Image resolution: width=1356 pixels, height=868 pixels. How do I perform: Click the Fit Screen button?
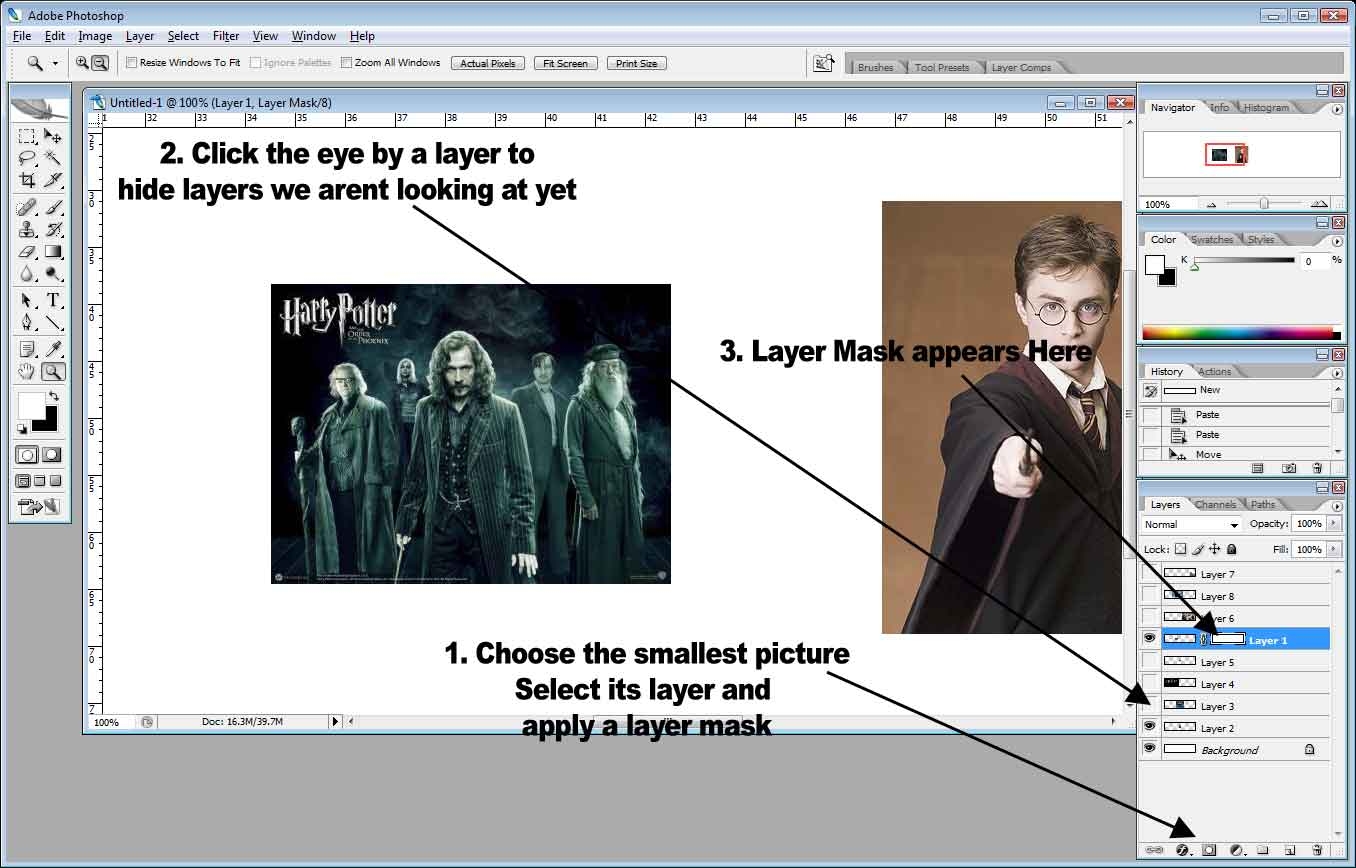[566, 63]
